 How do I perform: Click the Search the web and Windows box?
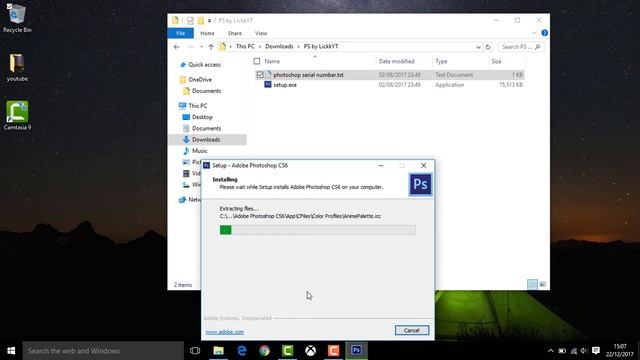tap(103, 351)
